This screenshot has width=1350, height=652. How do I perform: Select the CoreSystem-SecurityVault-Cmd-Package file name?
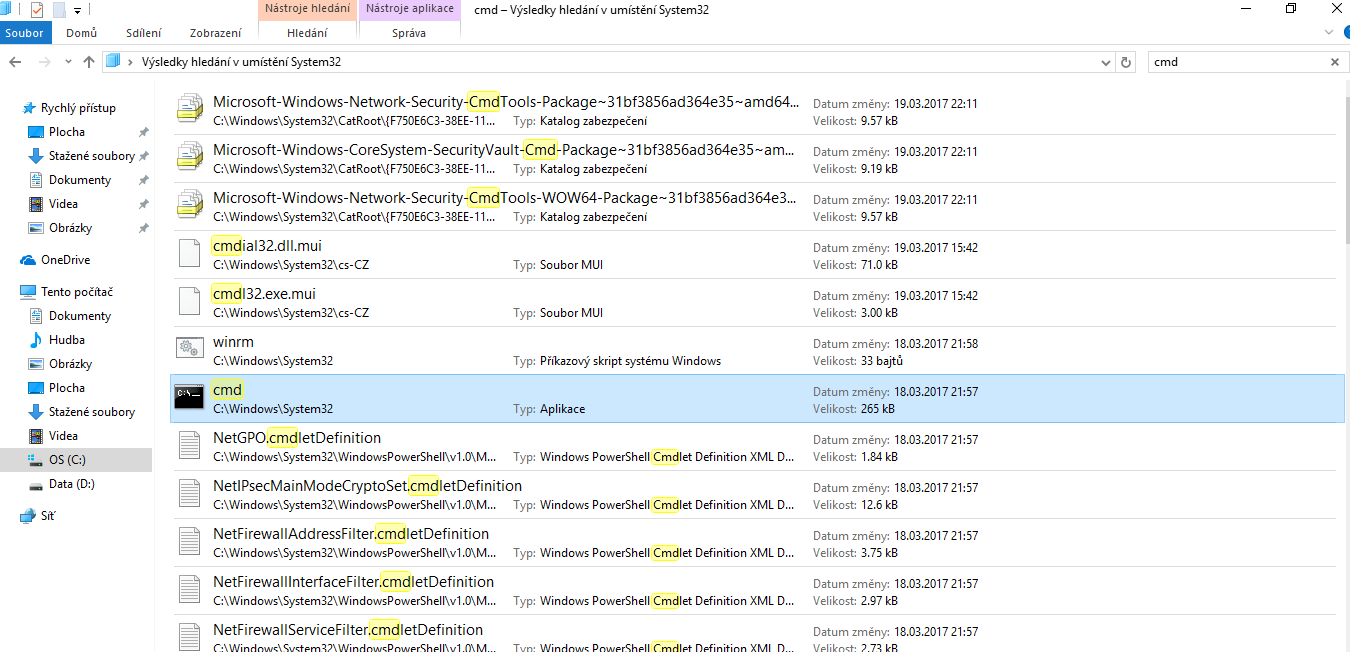pyautogui.click(x=505, y=150)
